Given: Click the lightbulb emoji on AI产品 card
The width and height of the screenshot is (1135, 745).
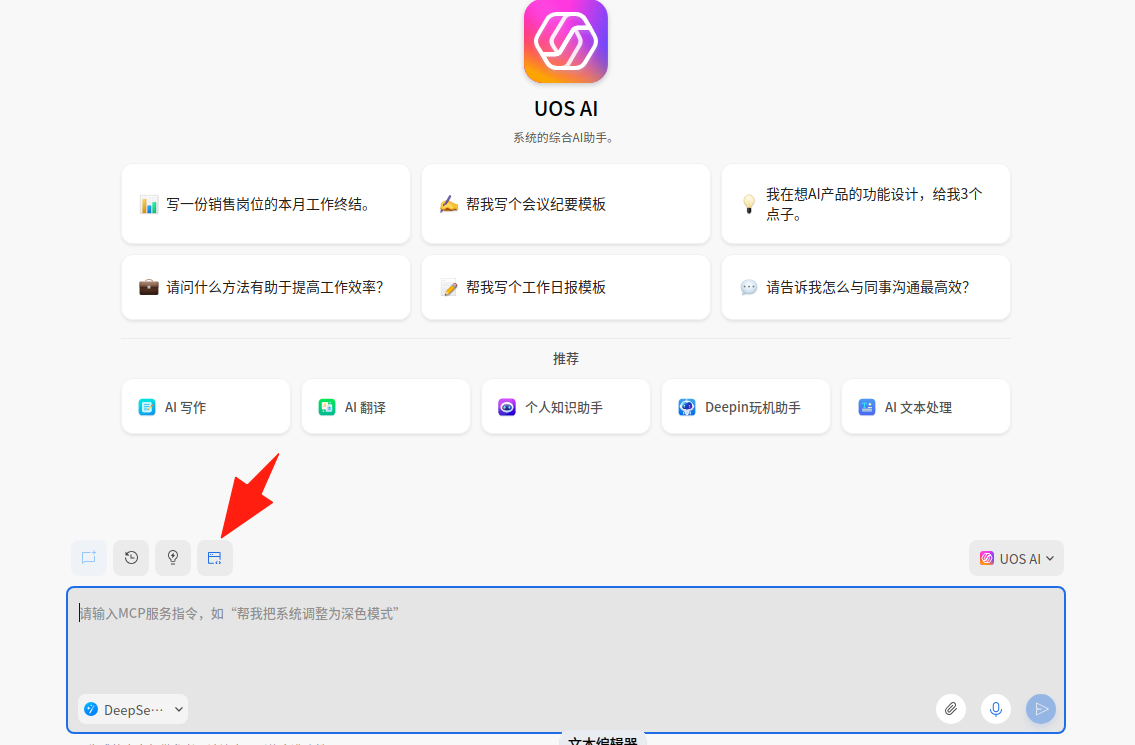Looking at the screenshot, I should [749, 204].
